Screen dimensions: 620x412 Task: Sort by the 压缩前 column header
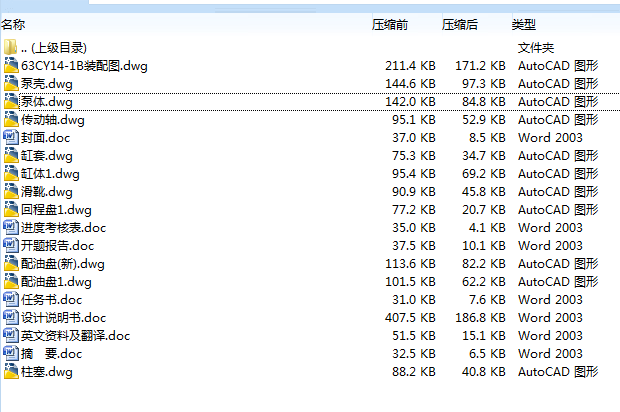tap(390, 24)
